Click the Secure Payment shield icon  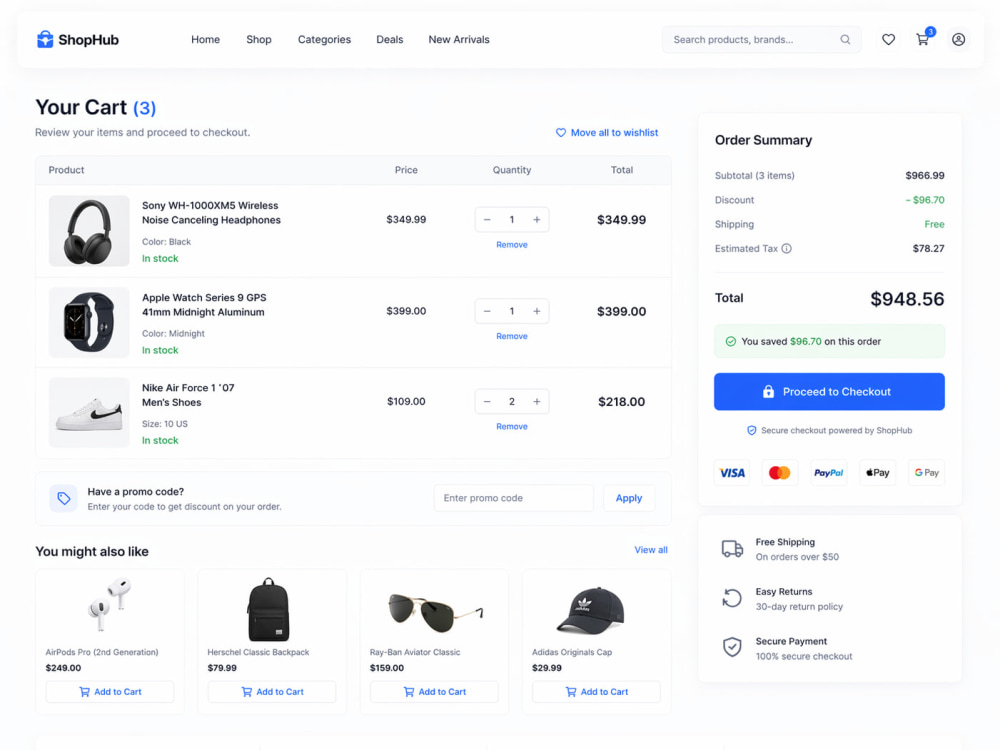tap(732, 647)
